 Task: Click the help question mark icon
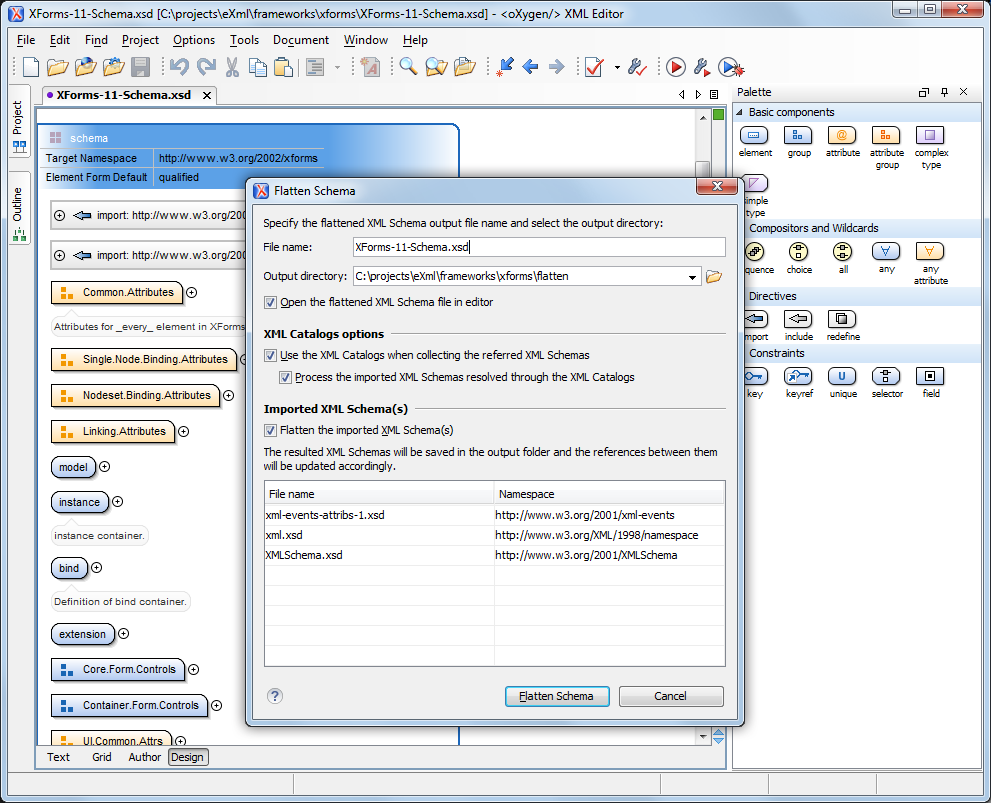274,696
